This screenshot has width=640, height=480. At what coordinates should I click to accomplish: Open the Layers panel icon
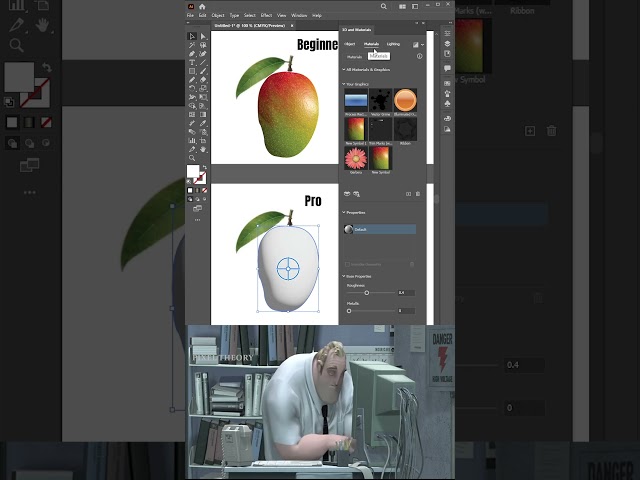pos(447,44)
